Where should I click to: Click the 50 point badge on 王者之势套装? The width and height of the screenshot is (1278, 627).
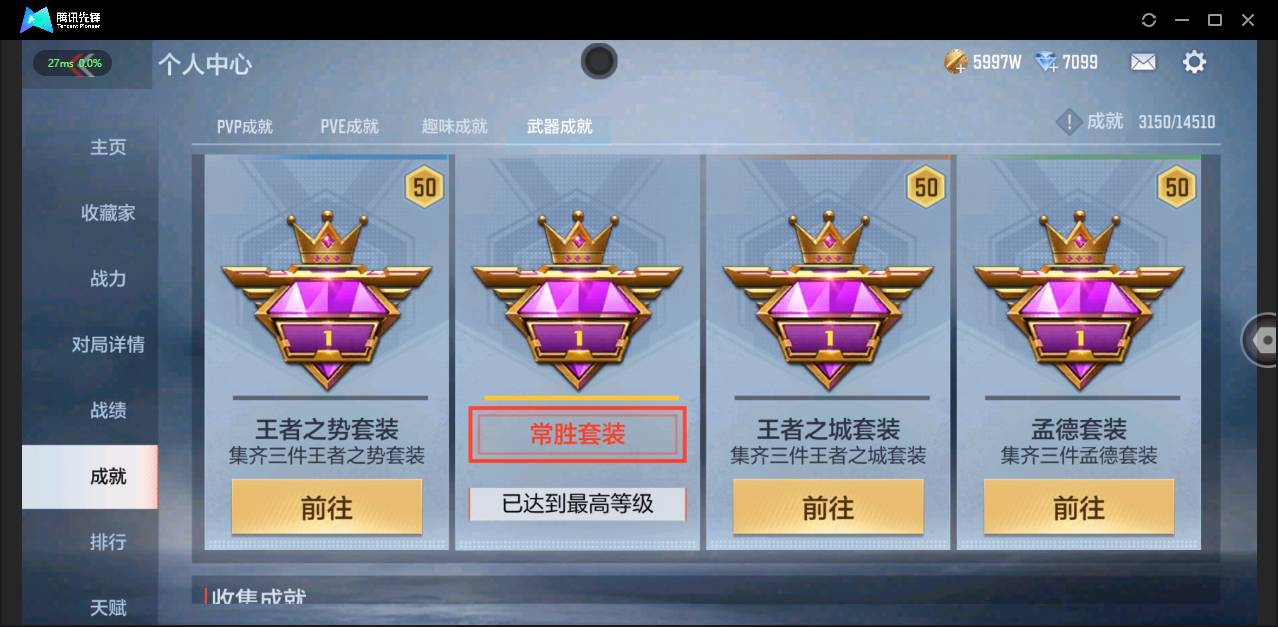pos(424,187)
